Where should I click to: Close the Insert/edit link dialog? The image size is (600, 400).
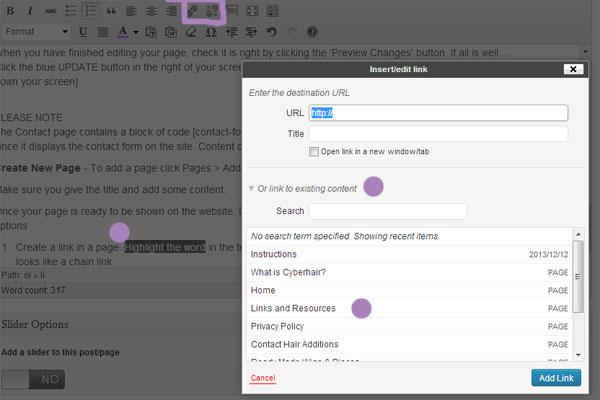(x=573, y=69)
